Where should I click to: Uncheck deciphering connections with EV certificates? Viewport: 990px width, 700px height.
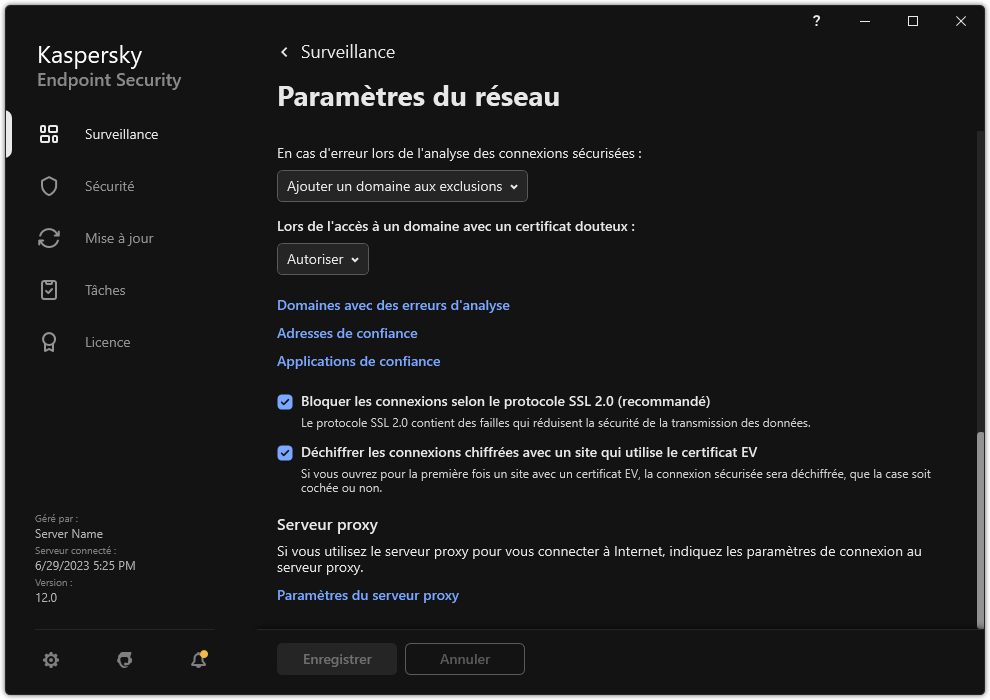[x=285, y=452]
